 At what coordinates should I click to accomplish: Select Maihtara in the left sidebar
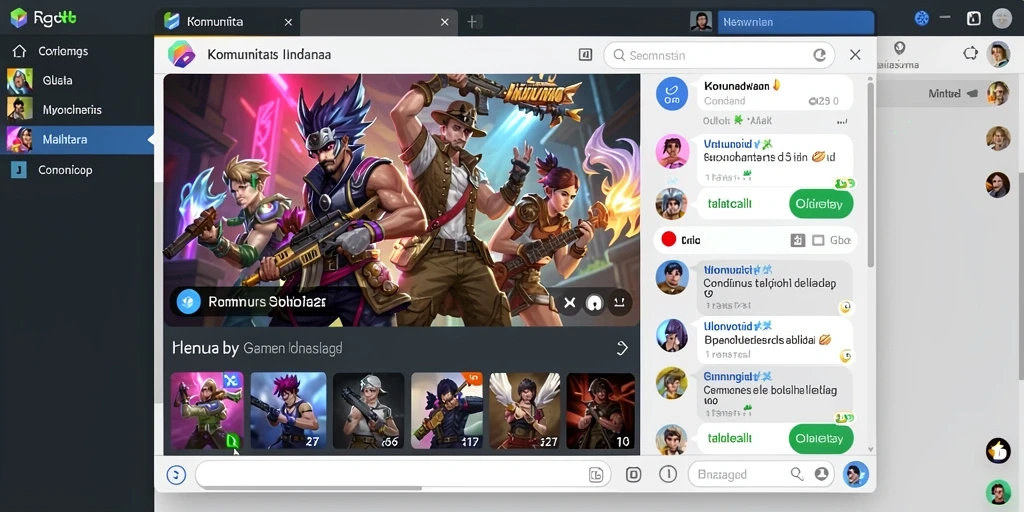(x=76, y=140)
